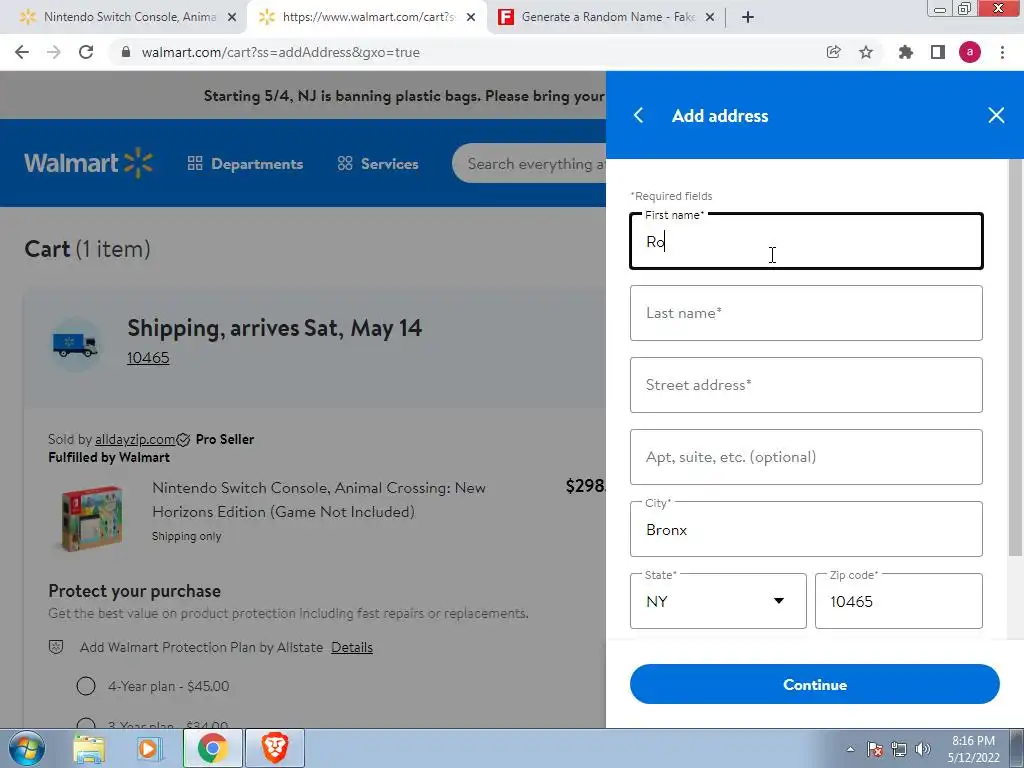Click the volume speaker tray icon

click(923, 749)
